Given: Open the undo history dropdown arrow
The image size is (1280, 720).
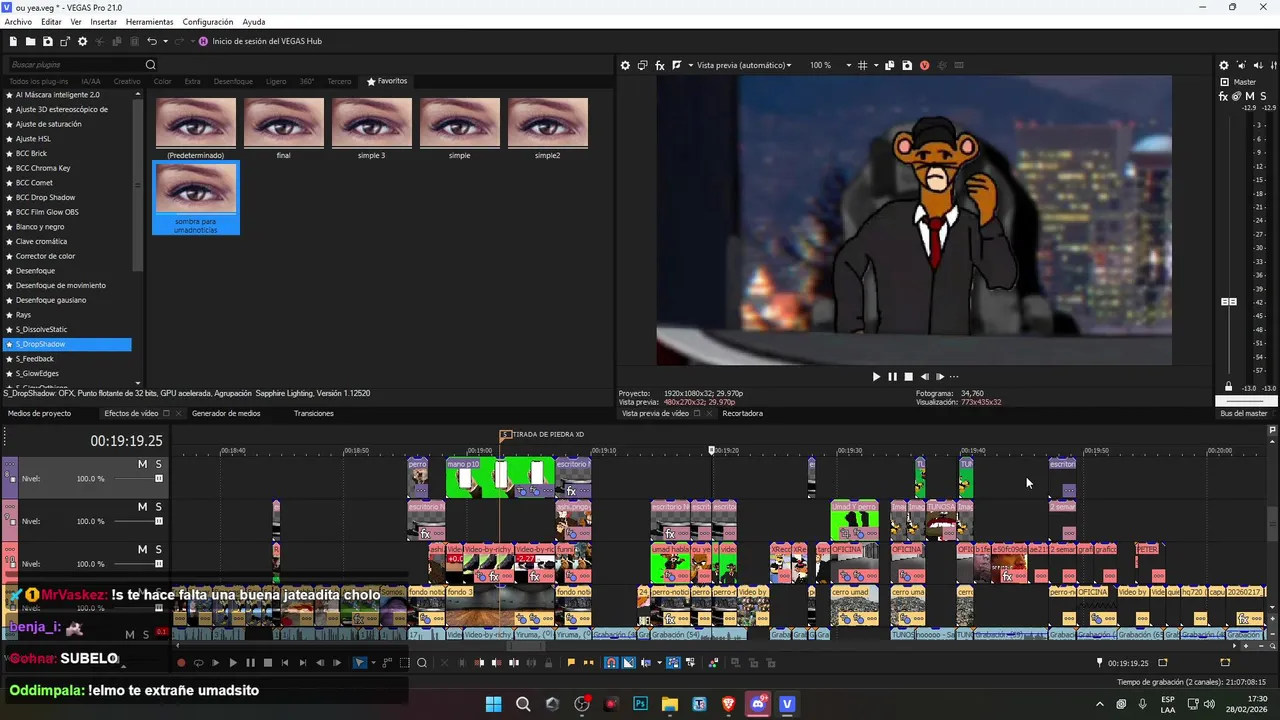Looking at the screenshot, I should point(165,41).
